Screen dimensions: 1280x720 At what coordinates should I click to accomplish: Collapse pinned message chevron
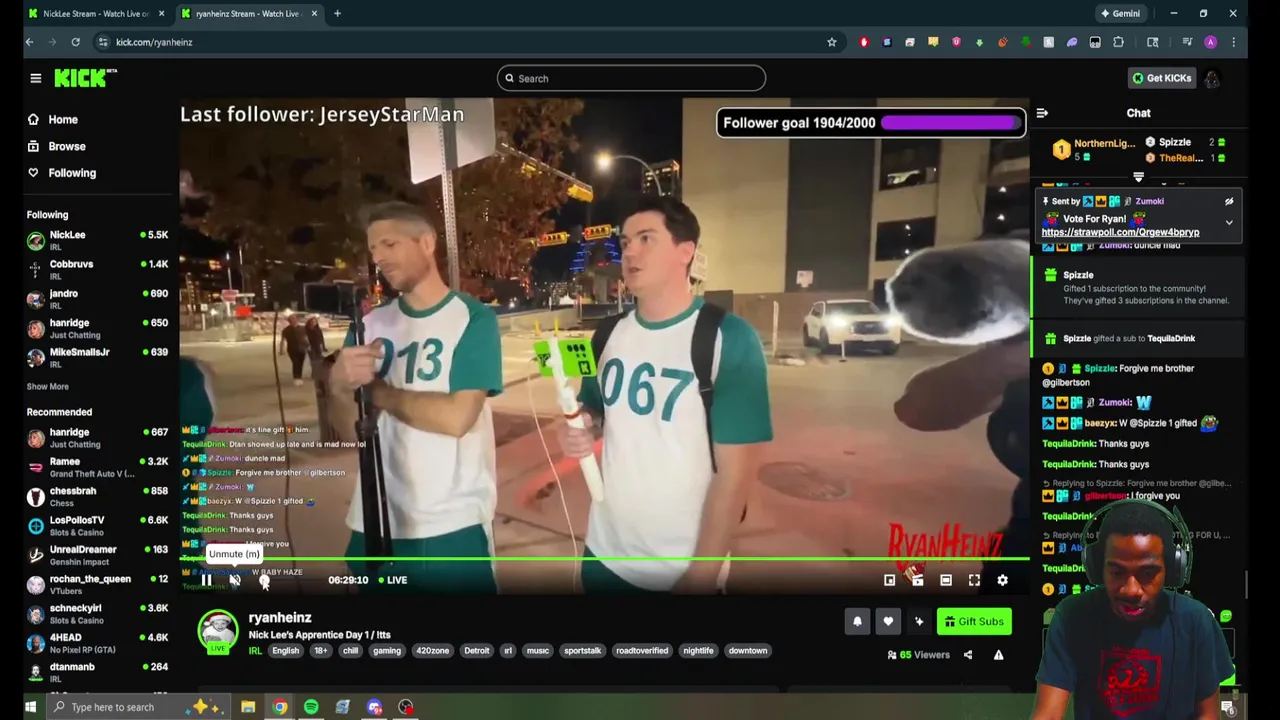1229,223
